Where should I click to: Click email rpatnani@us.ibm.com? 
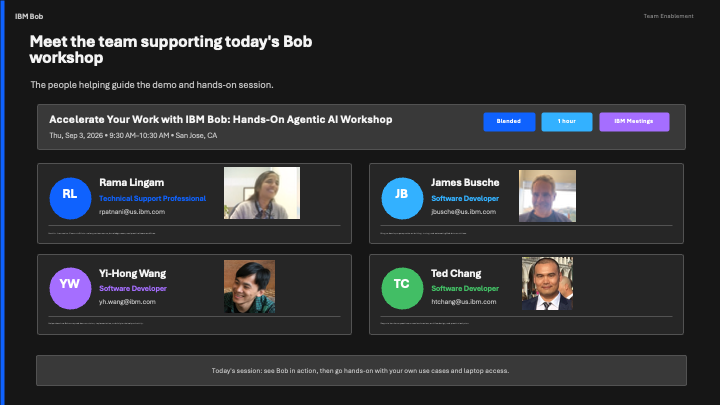pyautogui.click(x=132, y=212)
